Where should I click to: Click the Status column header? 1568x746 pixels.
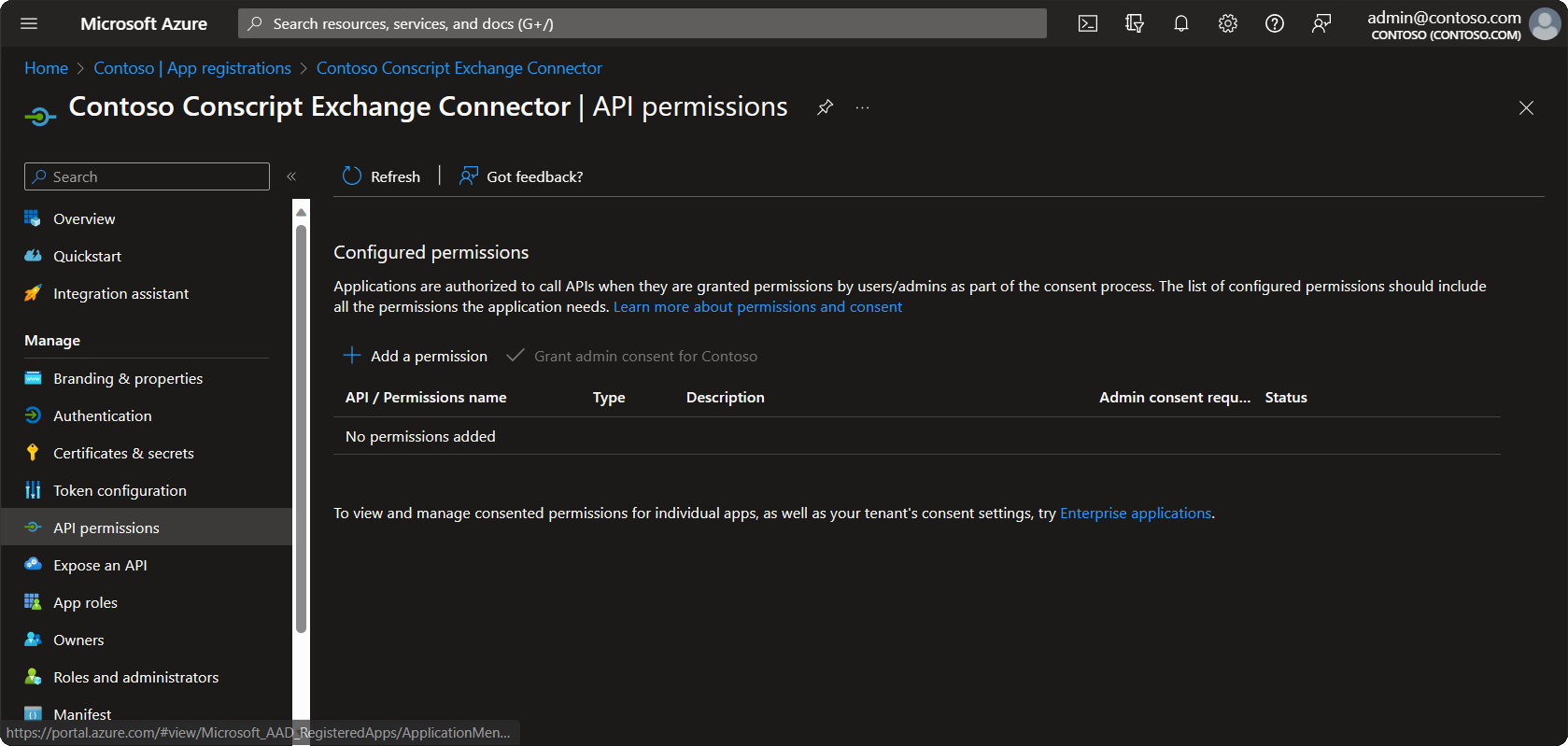click(x=1286, y=398)
